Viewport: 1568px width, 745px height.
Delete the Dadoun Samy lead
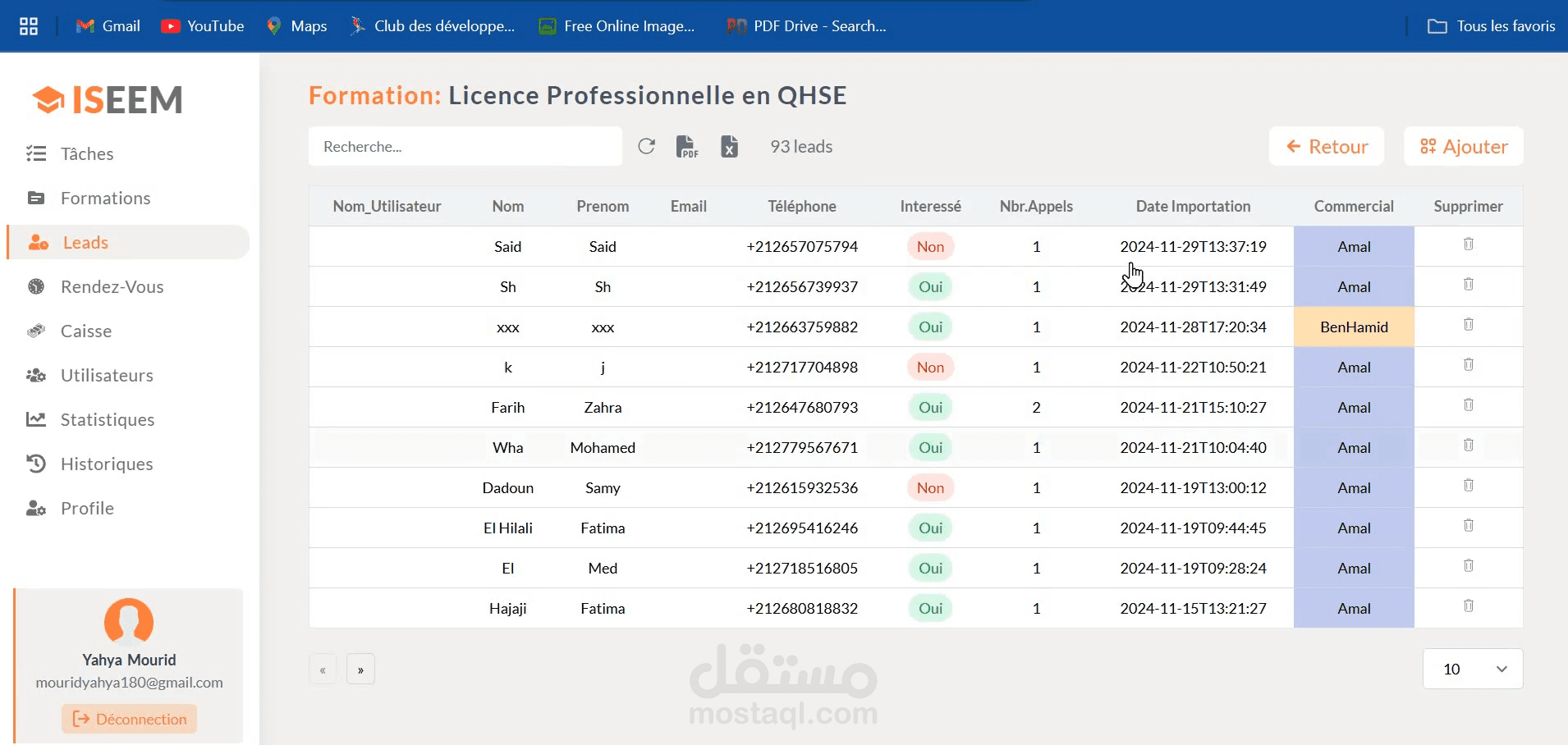click(1469, 485)
